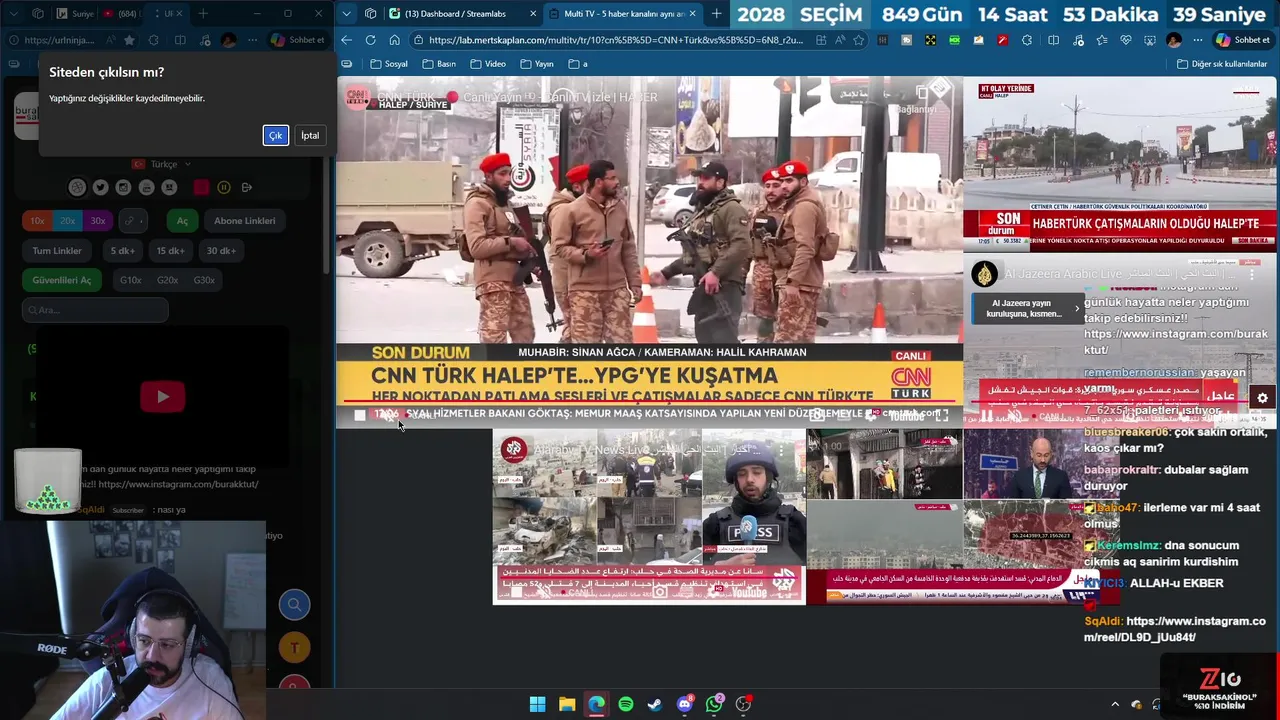Expand the link icon dropdown

pyautogui.click(x=133, y=221)
